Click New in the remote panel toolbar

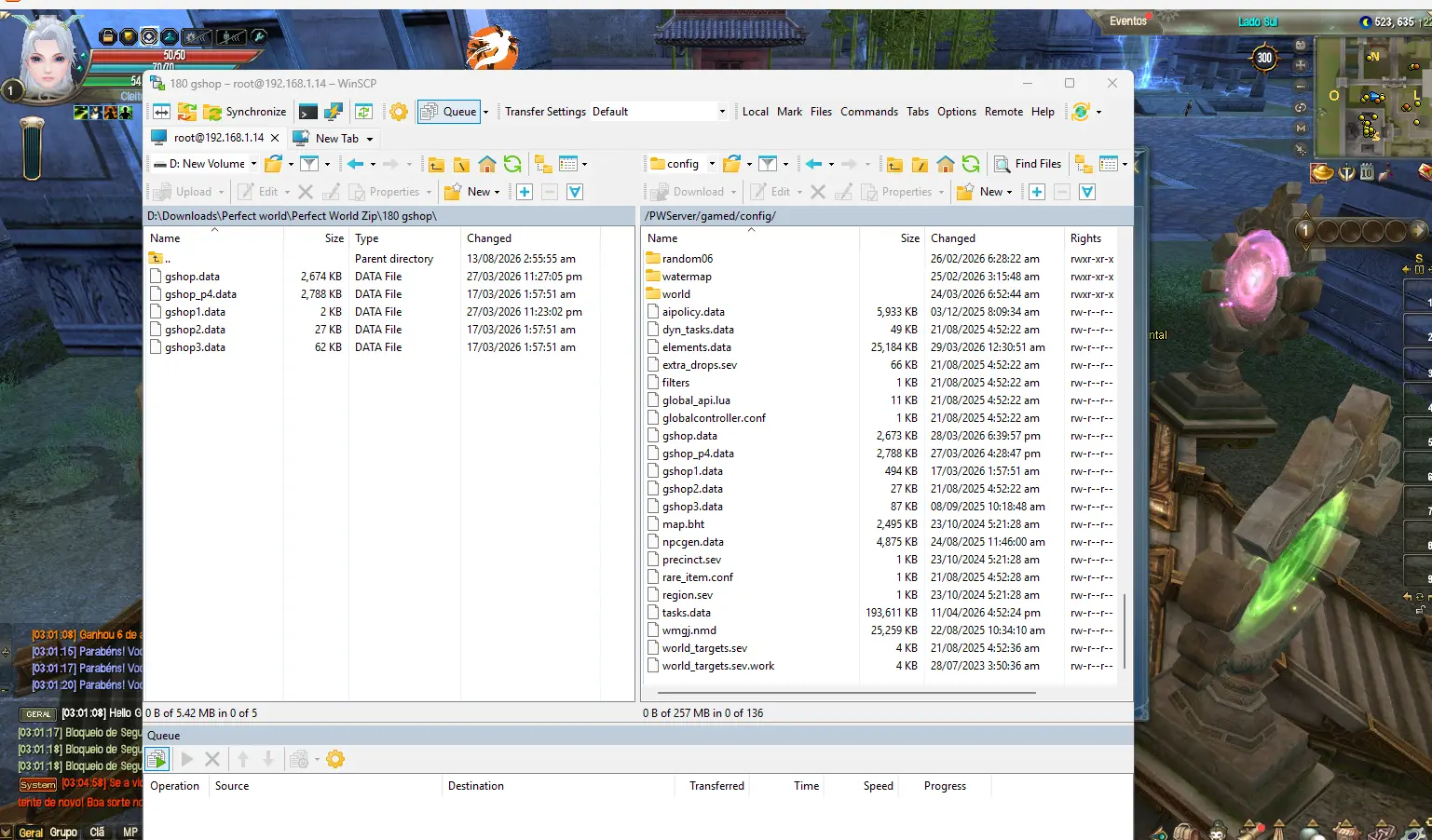point(985,192)
